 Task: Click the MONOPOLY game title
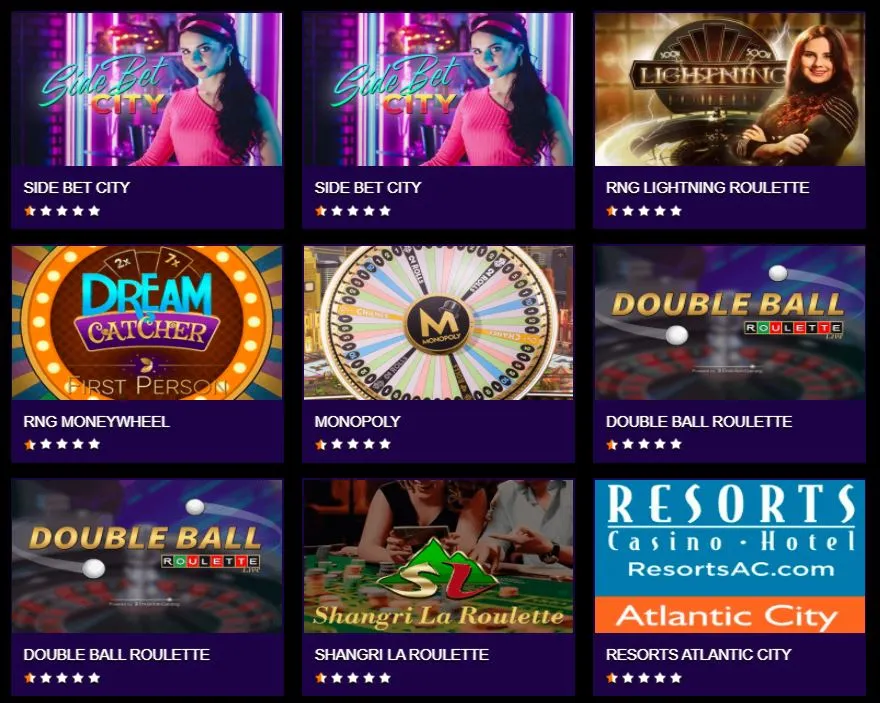click(x=358, y=421)
